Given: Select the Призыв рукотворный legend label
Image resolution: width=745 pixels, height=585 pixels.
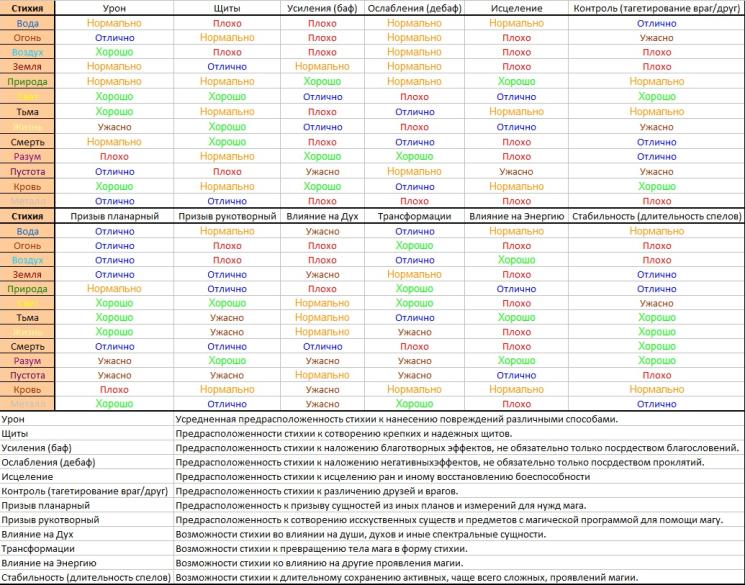Looking at the screenshot, I should [50, 520].
